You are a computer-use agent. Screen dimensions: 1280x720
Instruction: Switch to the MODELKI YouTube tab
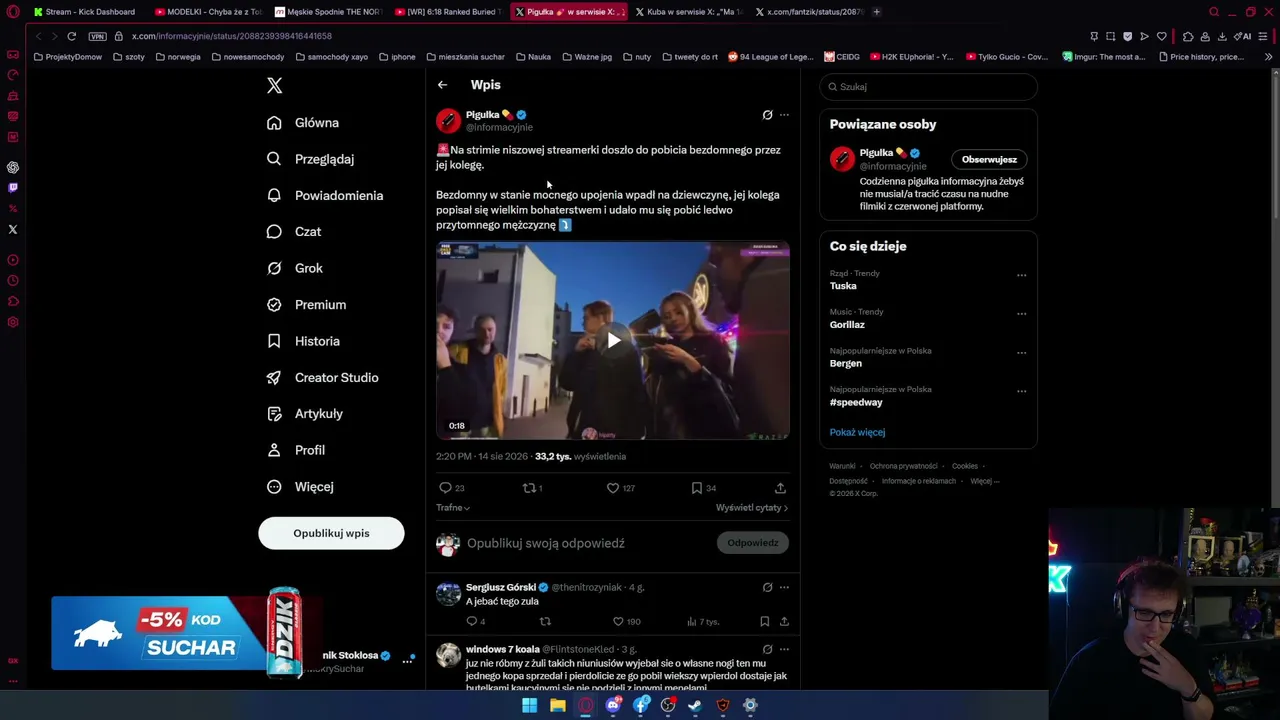[208, 12]
